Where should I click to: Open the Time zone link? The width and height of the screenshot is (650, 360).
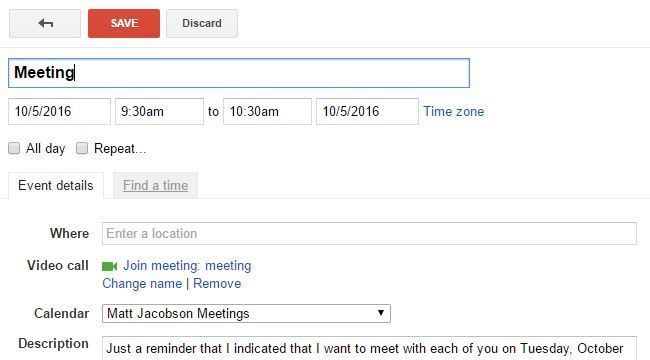(454, 112)
